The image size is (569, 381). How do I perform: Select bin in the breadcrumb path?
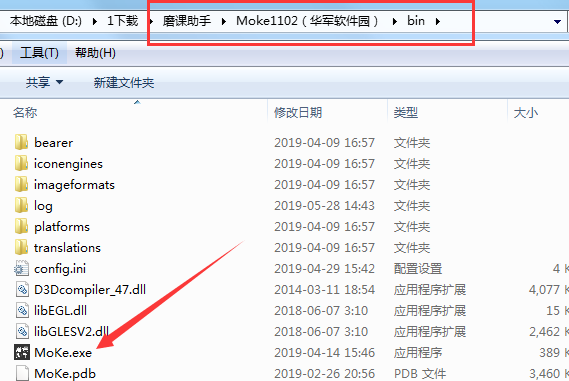(416, 21)
